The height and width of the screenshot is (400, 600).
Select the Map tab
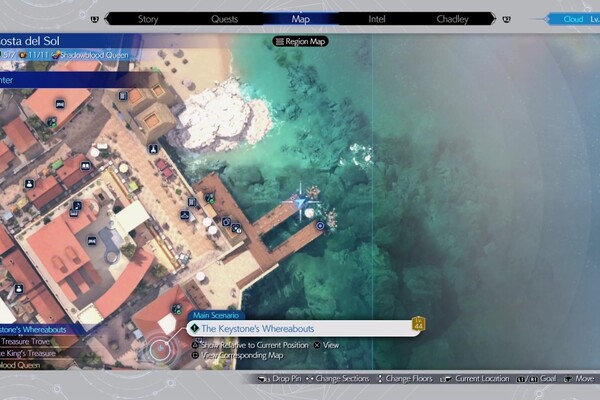300,19
